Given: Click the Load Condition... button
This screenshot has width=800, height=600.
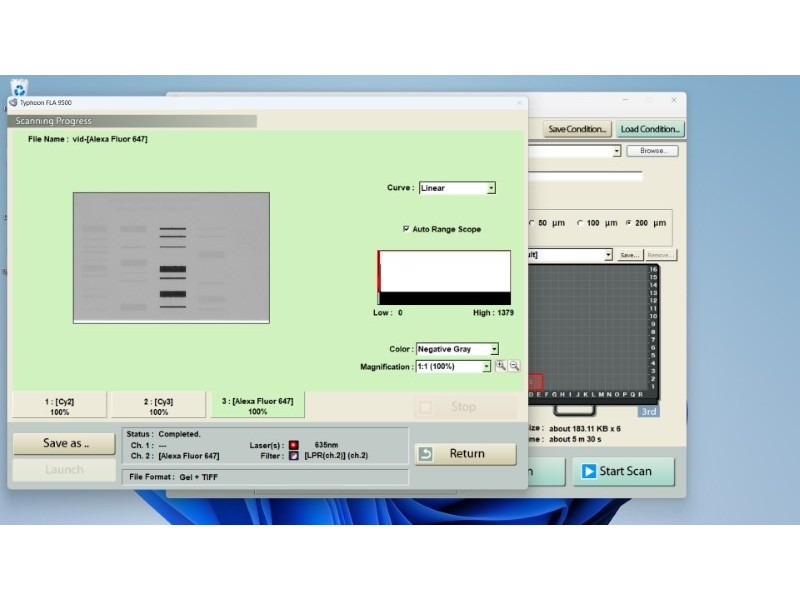Looking at the screenshot, I should 650,129.
